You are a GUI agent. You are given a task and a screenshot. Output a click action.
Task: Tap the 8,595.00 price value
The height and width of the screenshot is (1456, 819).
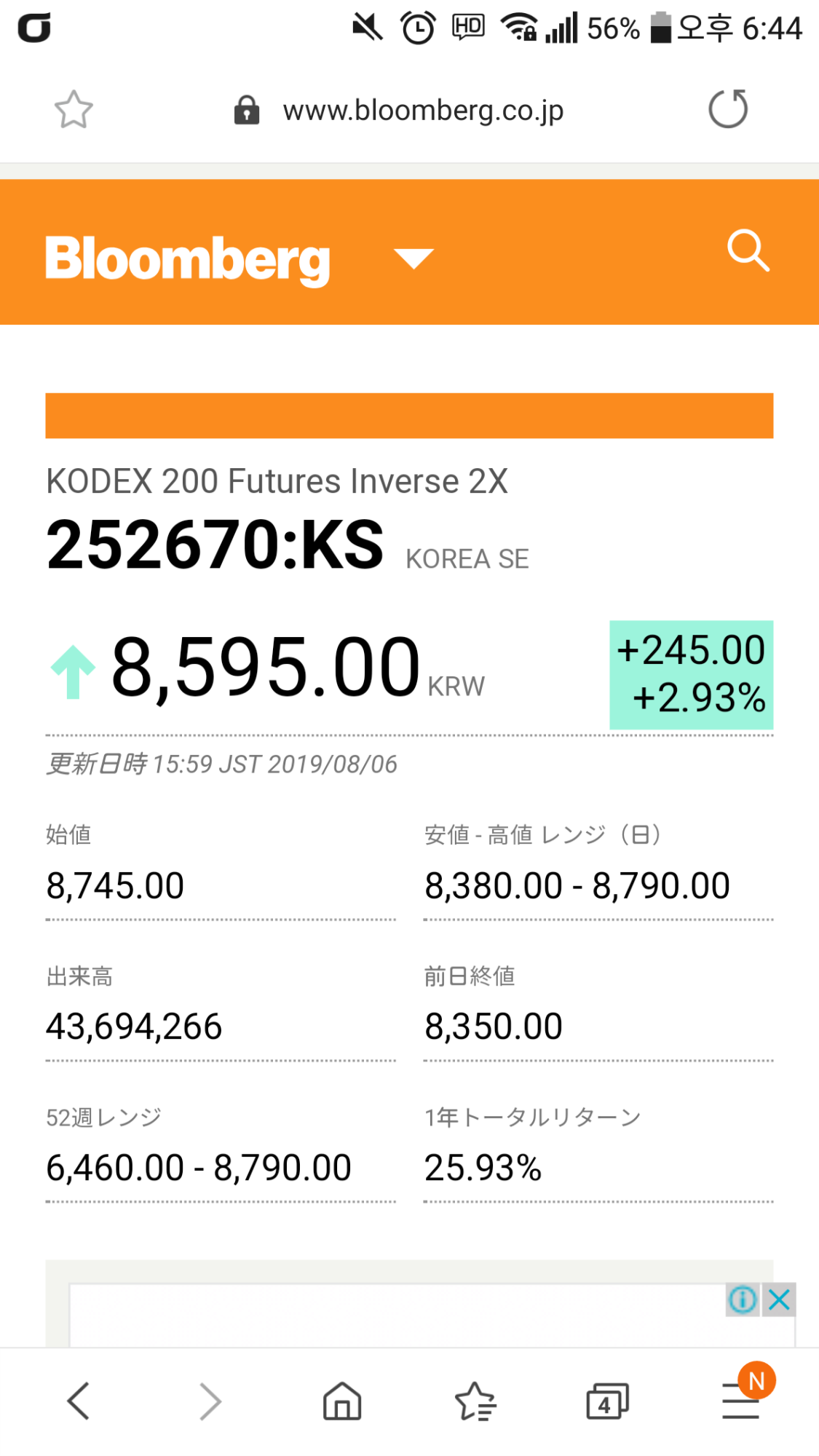click(265, 667)
